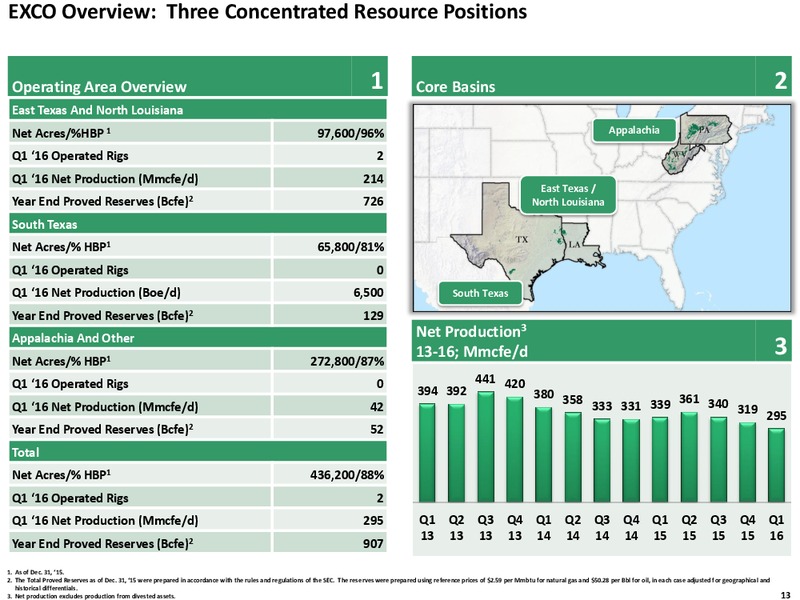Viewport: 800px width, 600px height.
Task: Click "Q1 '16 Net Production (Boe/d)" row label
Action: coord(96,293)
